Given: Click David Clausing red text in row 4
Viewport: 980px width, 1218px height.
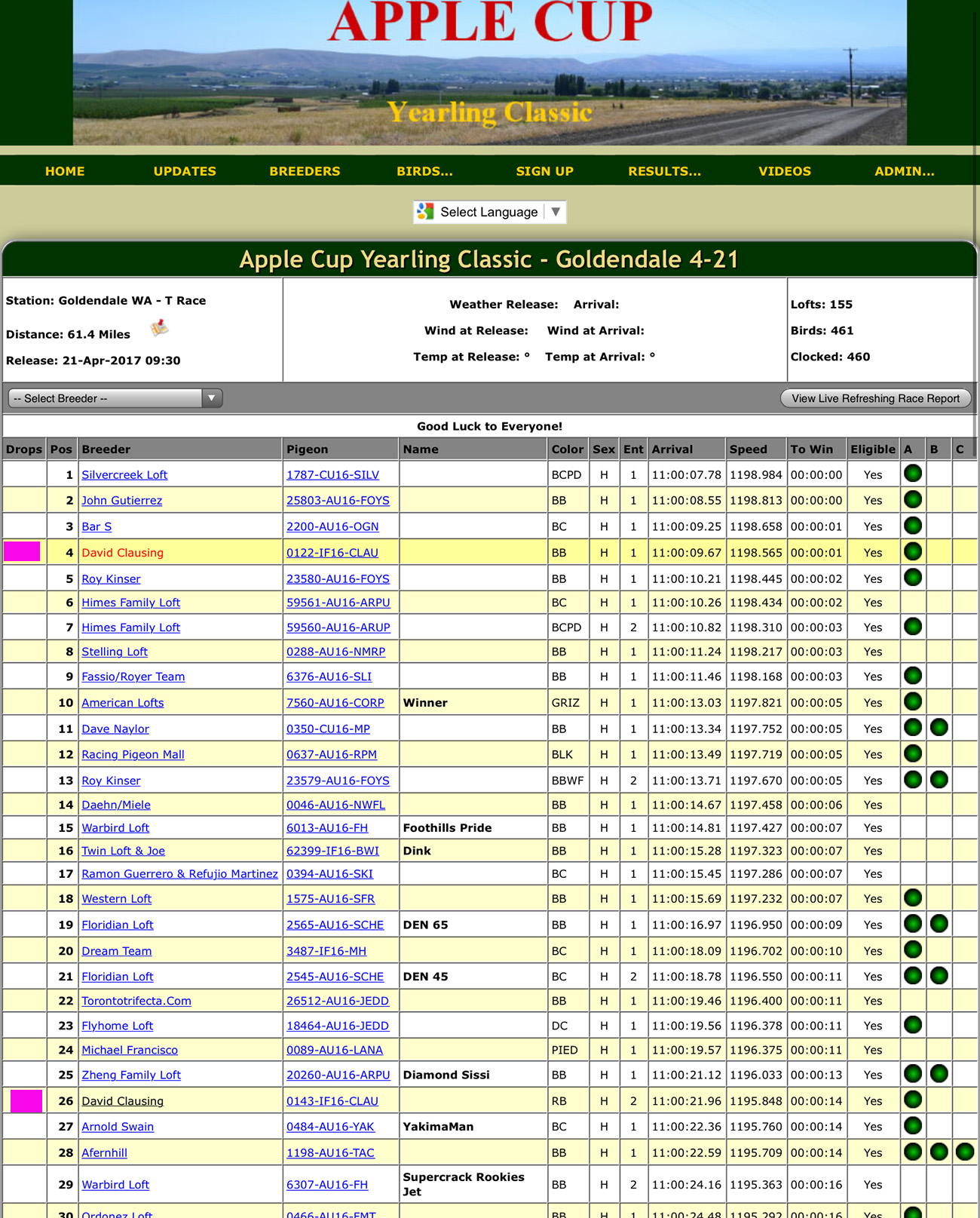Looking at the screenshot, I should (x=122, y=552).
